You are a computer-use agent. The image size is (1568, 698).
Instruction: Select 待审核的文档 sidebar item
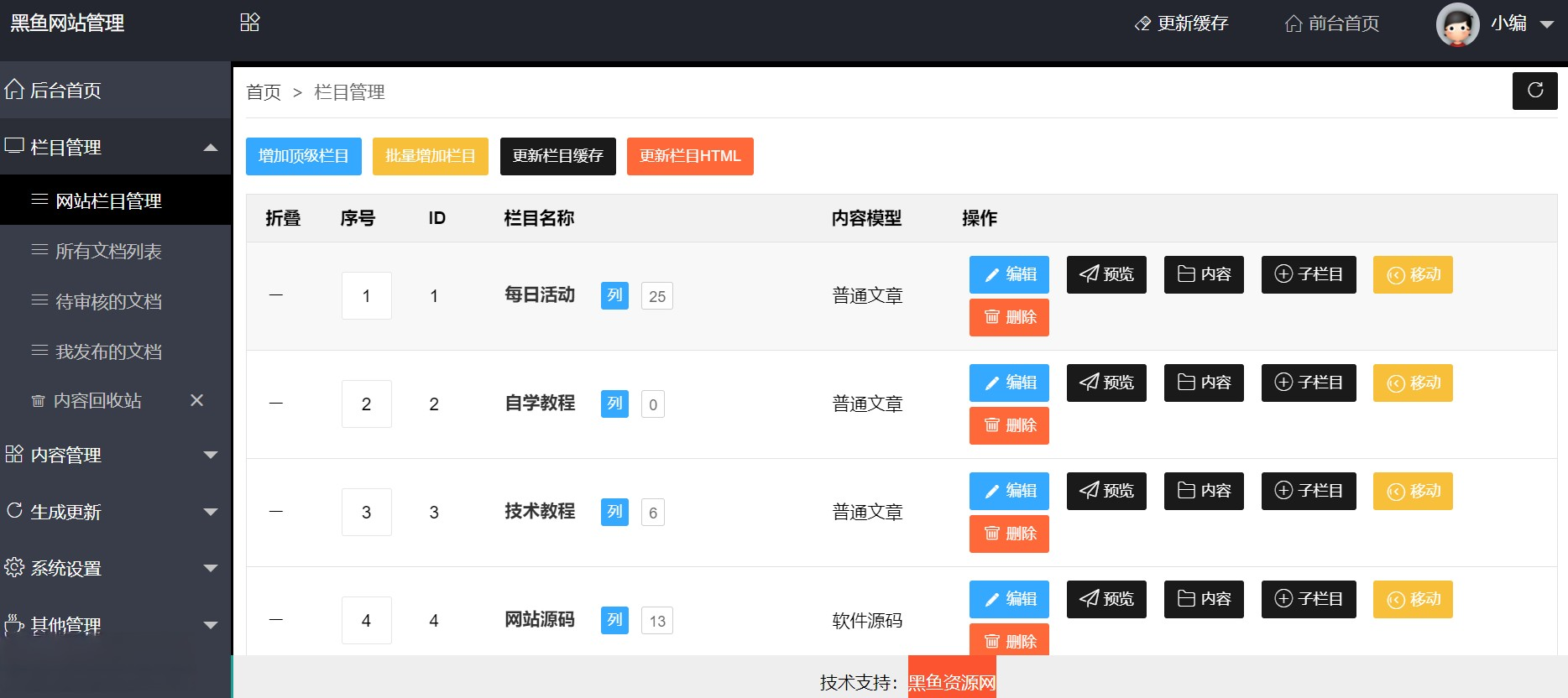click(108, 301)
